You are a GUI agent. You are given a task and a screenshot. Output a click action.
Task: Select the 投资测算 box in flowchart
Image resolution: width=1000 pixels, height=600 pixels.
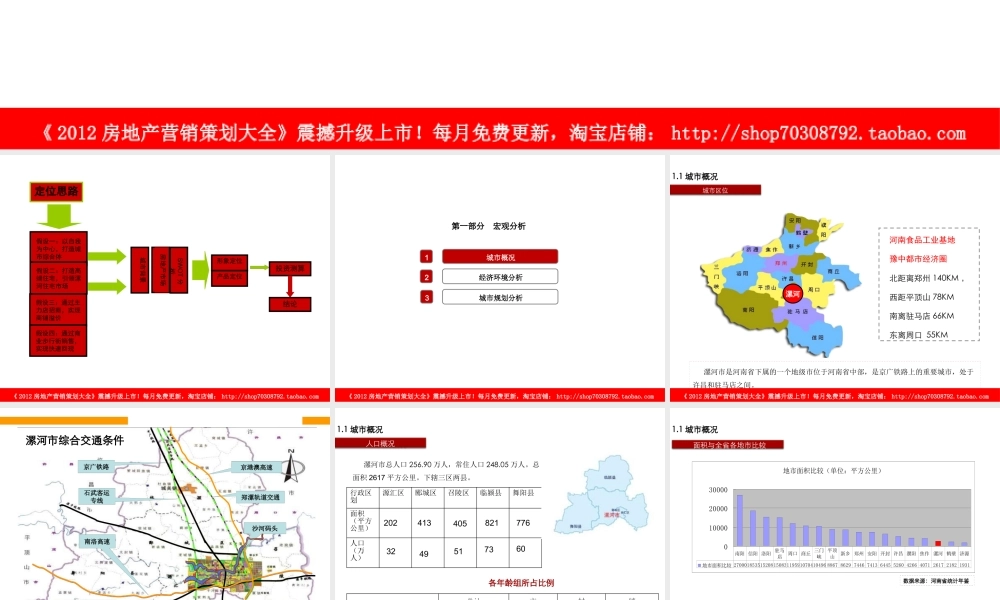(x=290, y=268)
